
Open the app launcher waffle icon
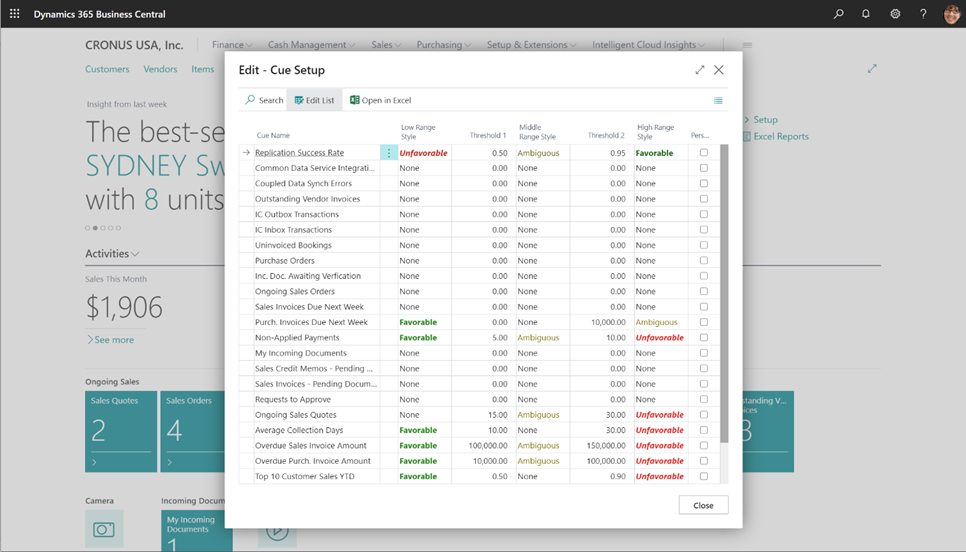[14, 14]
